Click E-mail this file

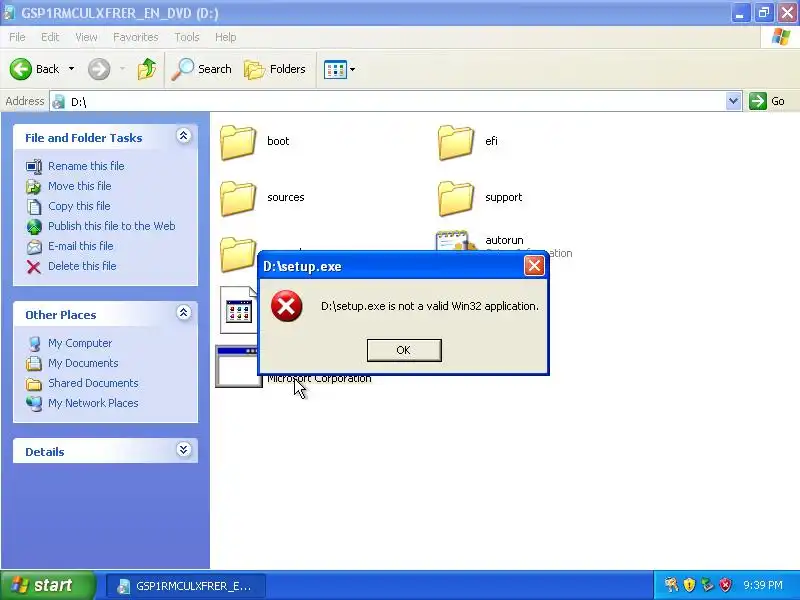[81, 245]
